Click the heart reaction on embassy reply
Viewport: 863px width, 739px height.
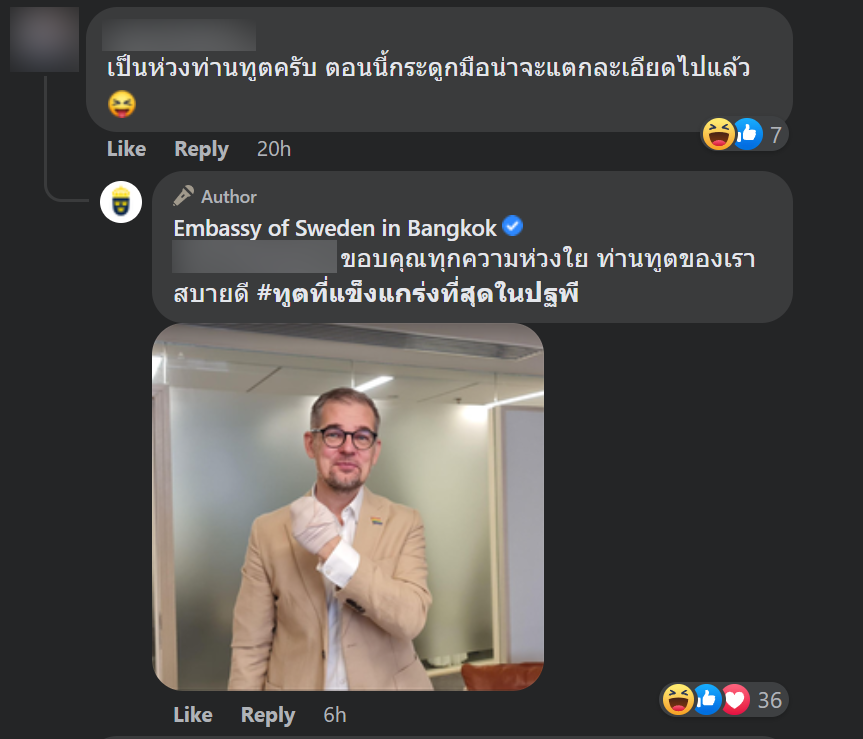tap(735, 699)
